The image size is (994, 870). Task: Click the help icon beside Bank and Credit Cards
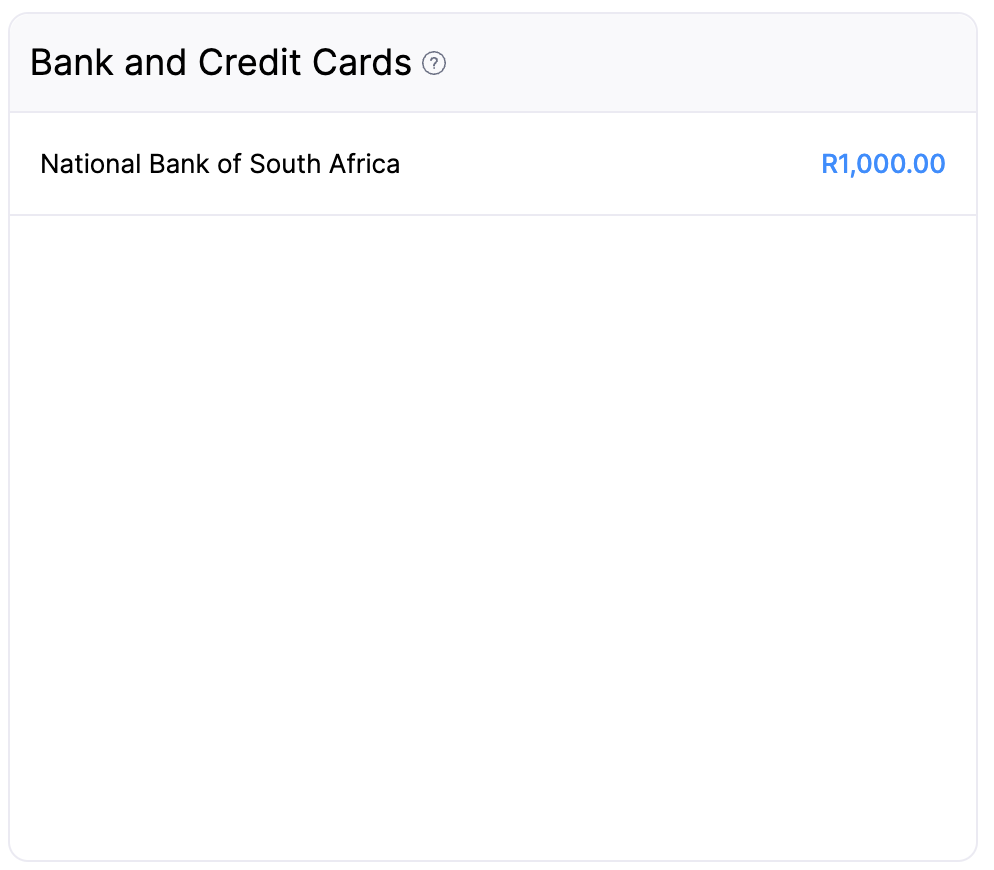pos(434,63)
